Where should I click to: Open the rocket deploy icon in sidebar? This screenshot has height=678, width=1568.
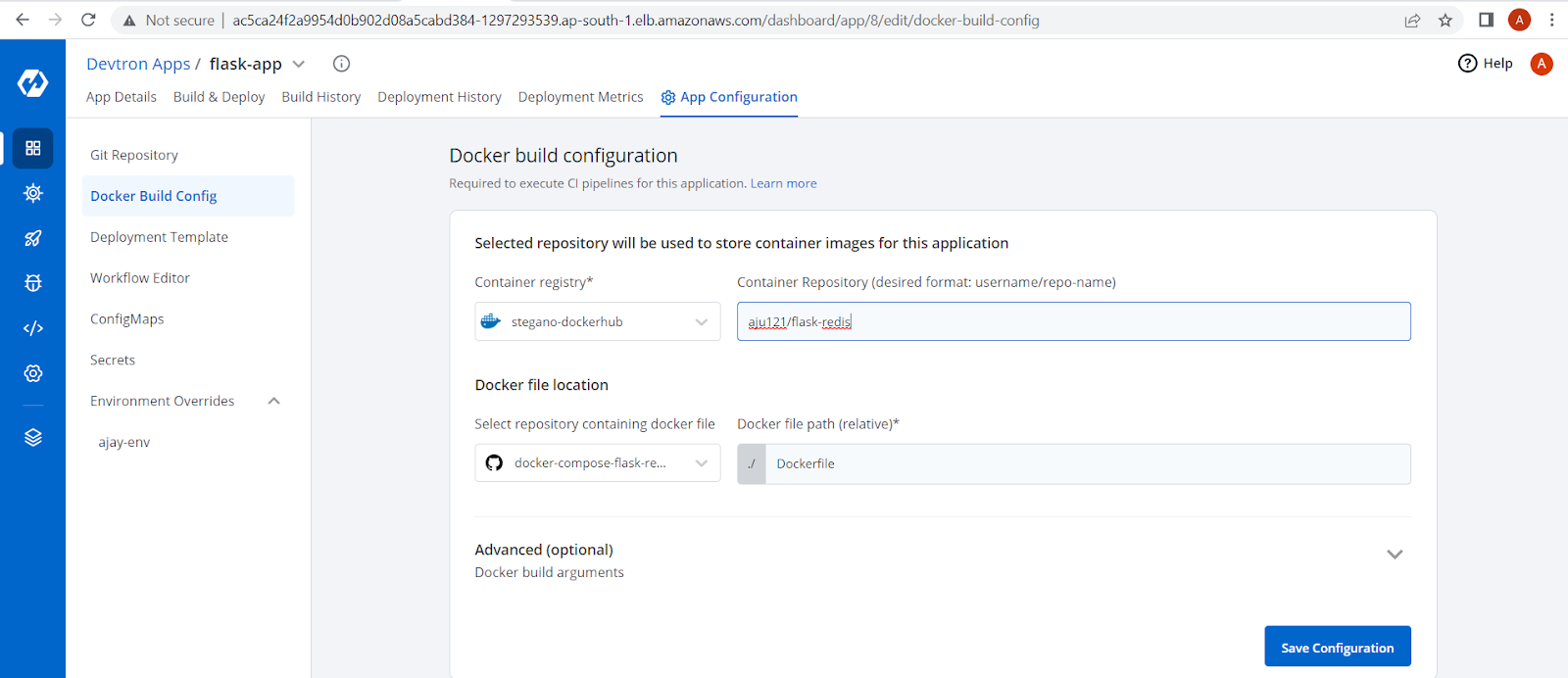33,238
